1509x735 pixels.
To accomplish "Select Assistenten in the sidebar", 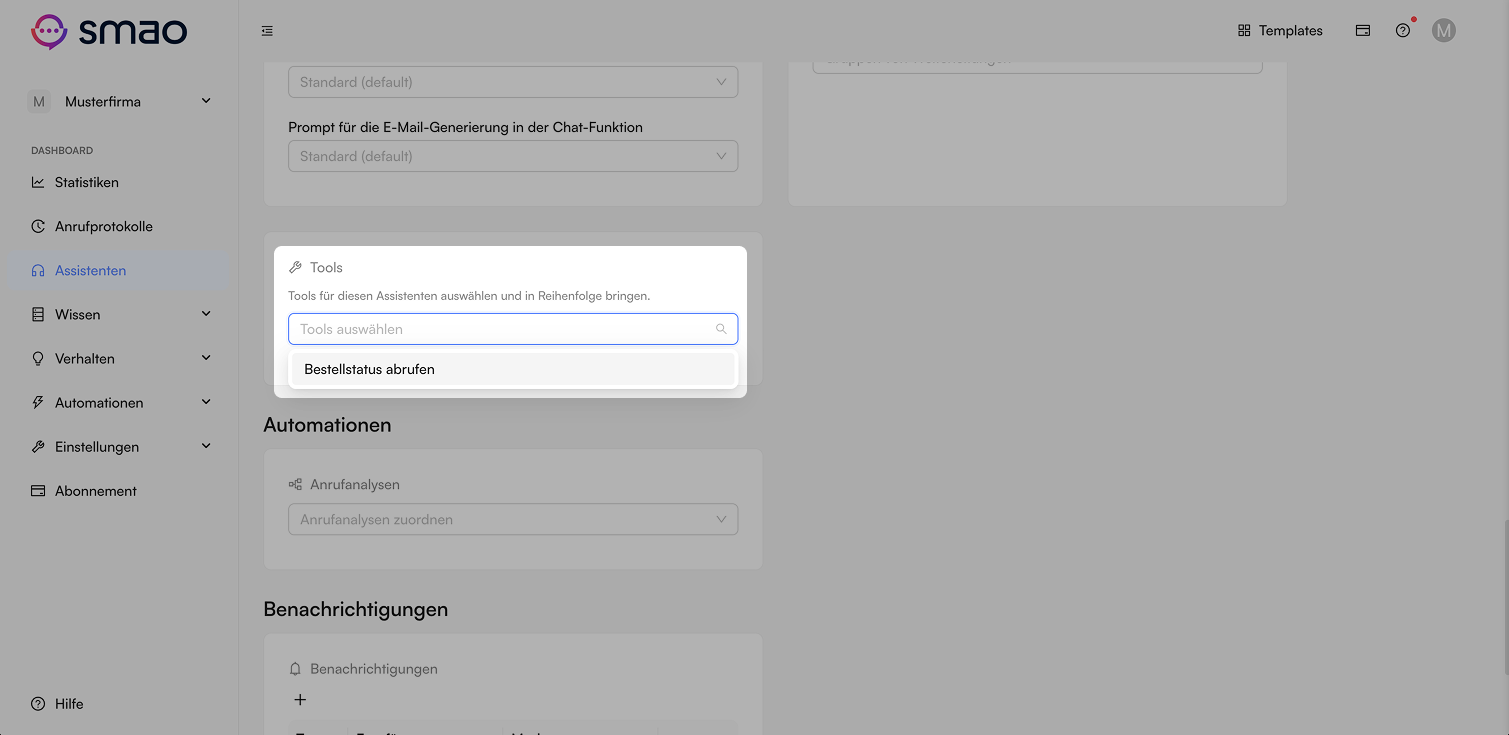I will tap(120, 270).
